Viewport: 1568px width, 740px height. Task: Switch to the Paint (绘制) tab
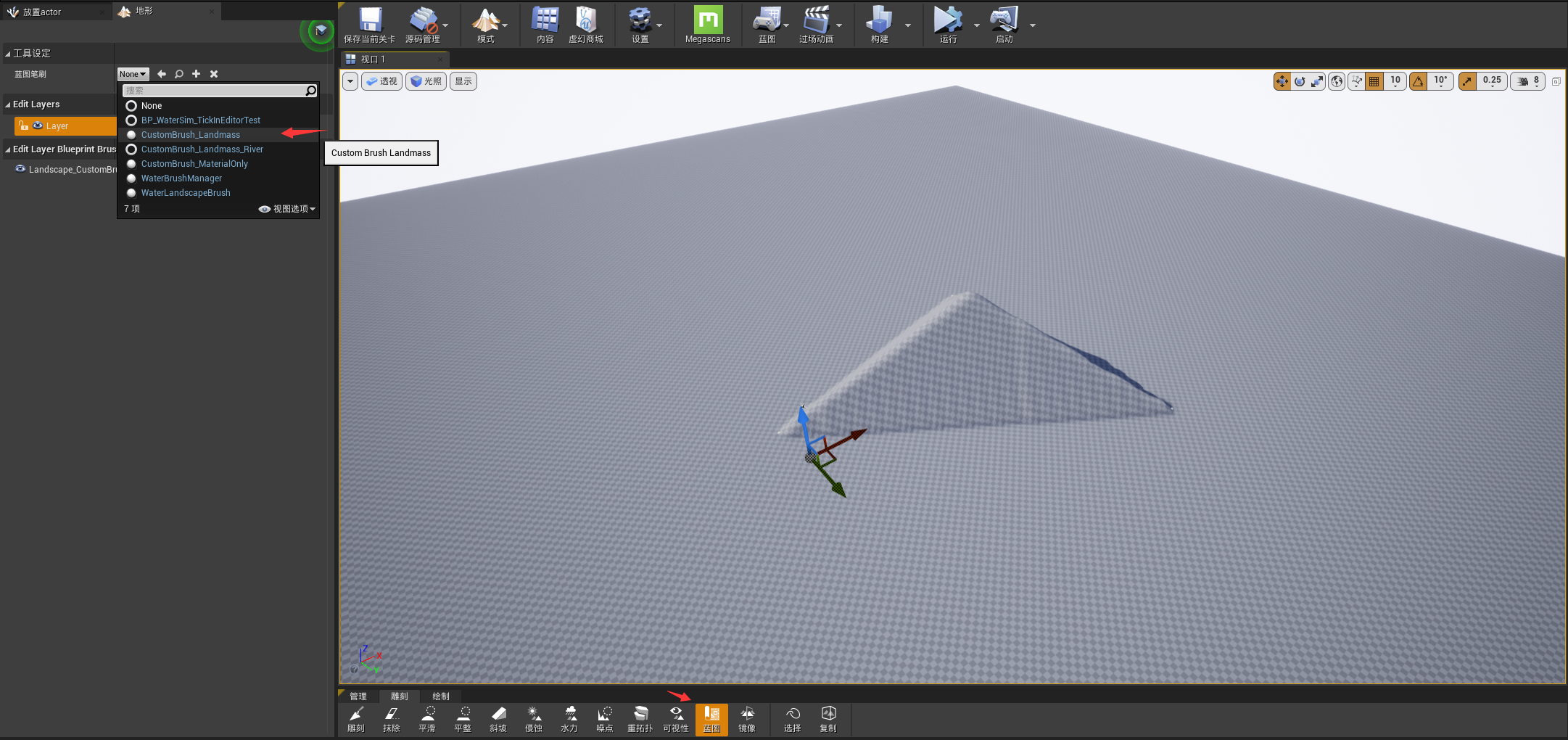pyautogui.click(x=441, y=696)
